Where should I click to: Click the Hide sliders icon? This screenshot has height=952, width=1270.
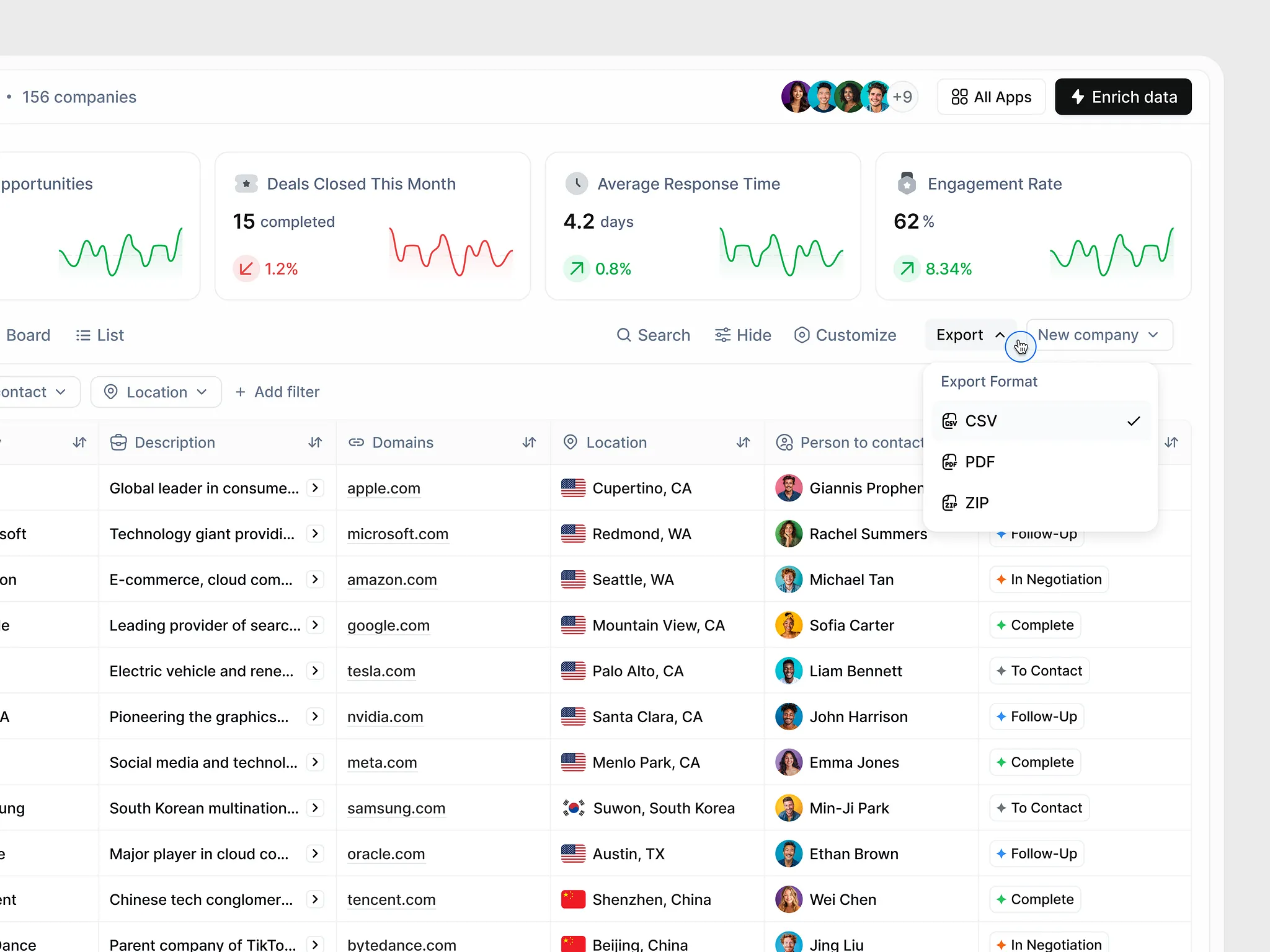(722, 335)
